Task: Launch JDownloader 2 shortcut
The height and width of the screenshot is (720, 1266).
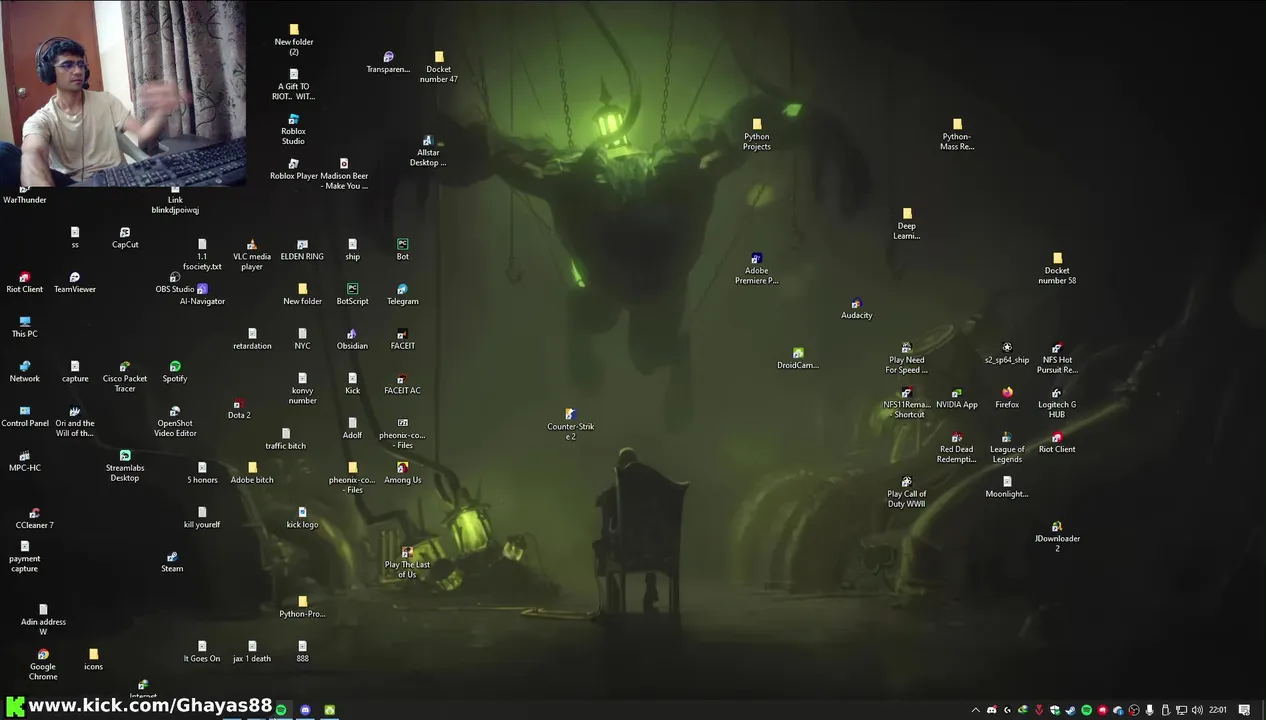Action: coord(1057,536)
